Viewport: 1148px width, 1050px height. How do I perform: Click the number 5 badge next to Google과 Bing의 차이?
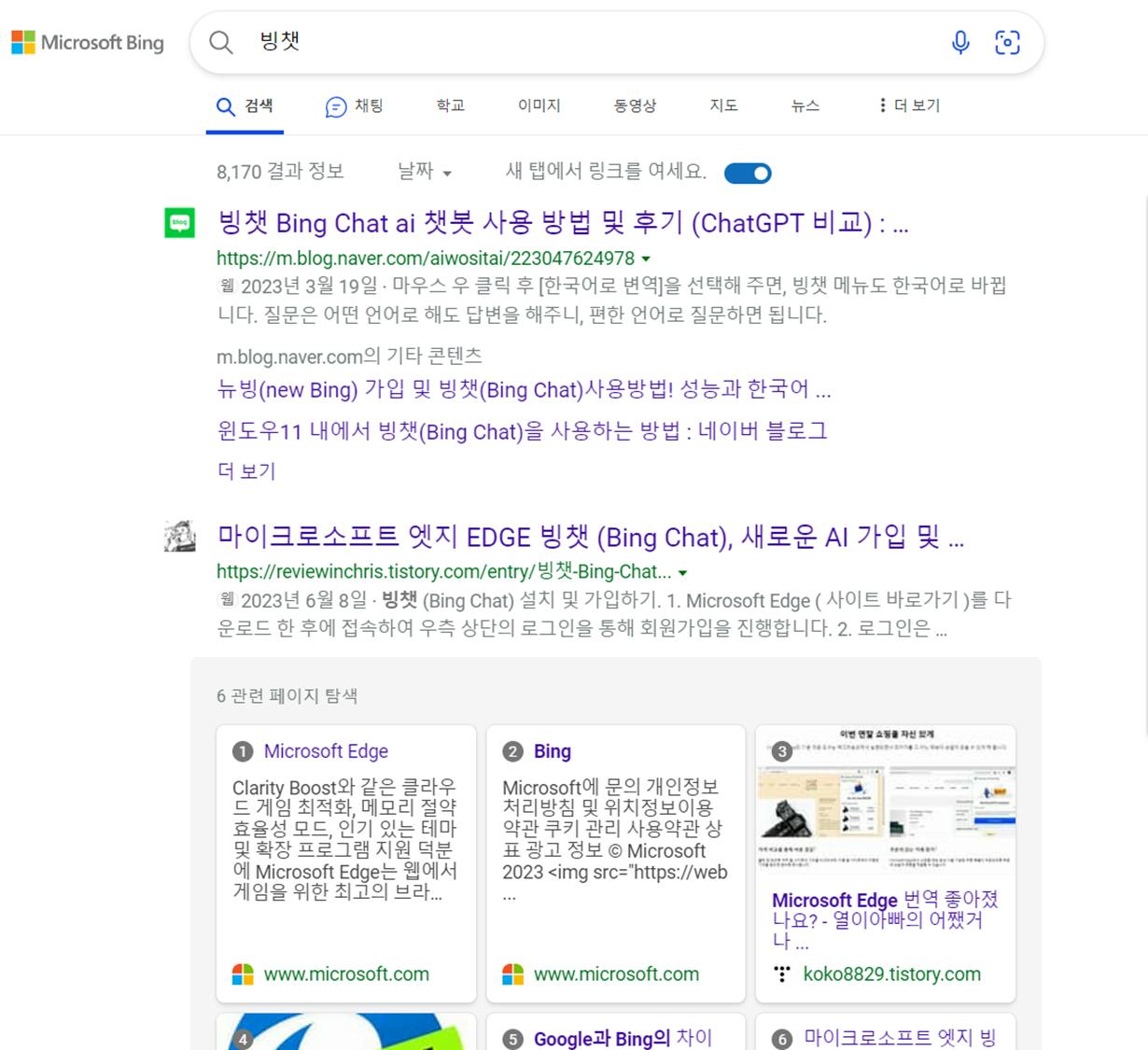click(x=512, y=1040)
